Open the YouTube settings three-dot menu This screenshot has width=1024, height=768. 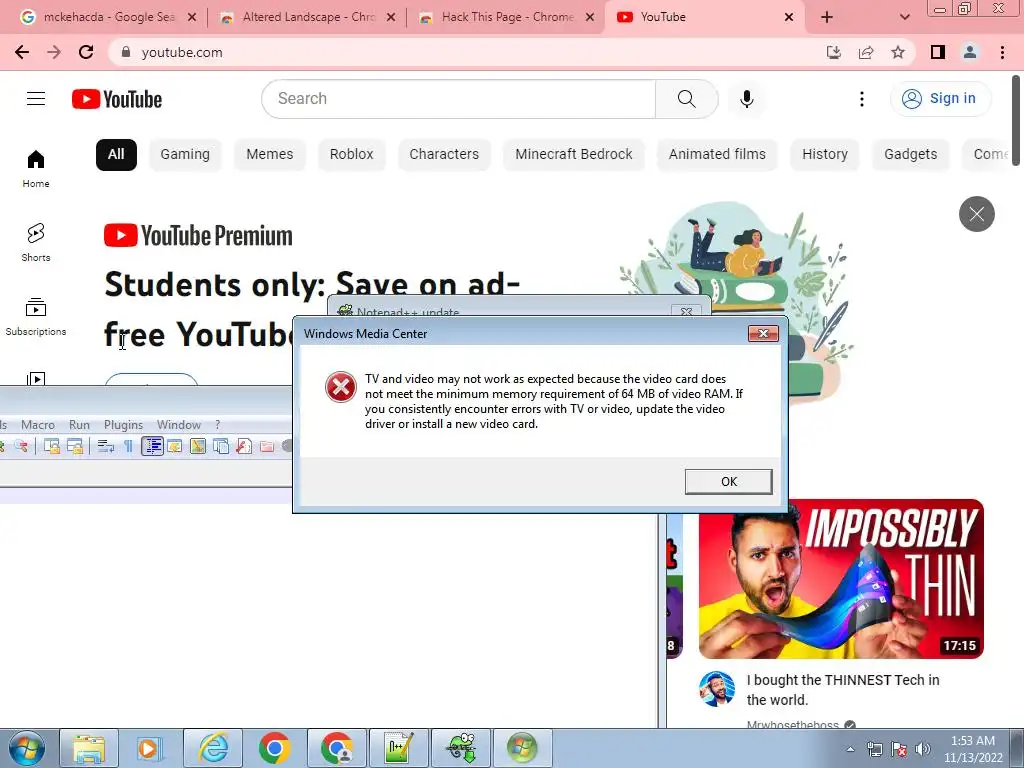click(x=861, y=99)
